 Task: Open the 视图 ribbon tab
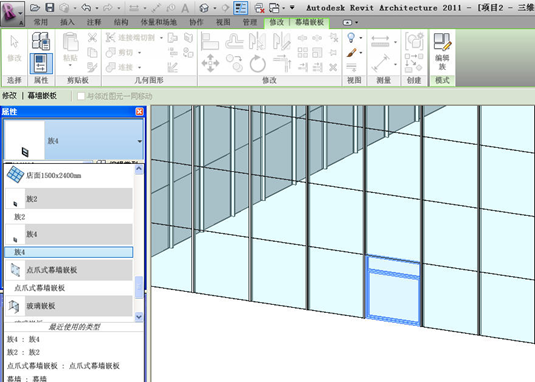tap(223, 22)
